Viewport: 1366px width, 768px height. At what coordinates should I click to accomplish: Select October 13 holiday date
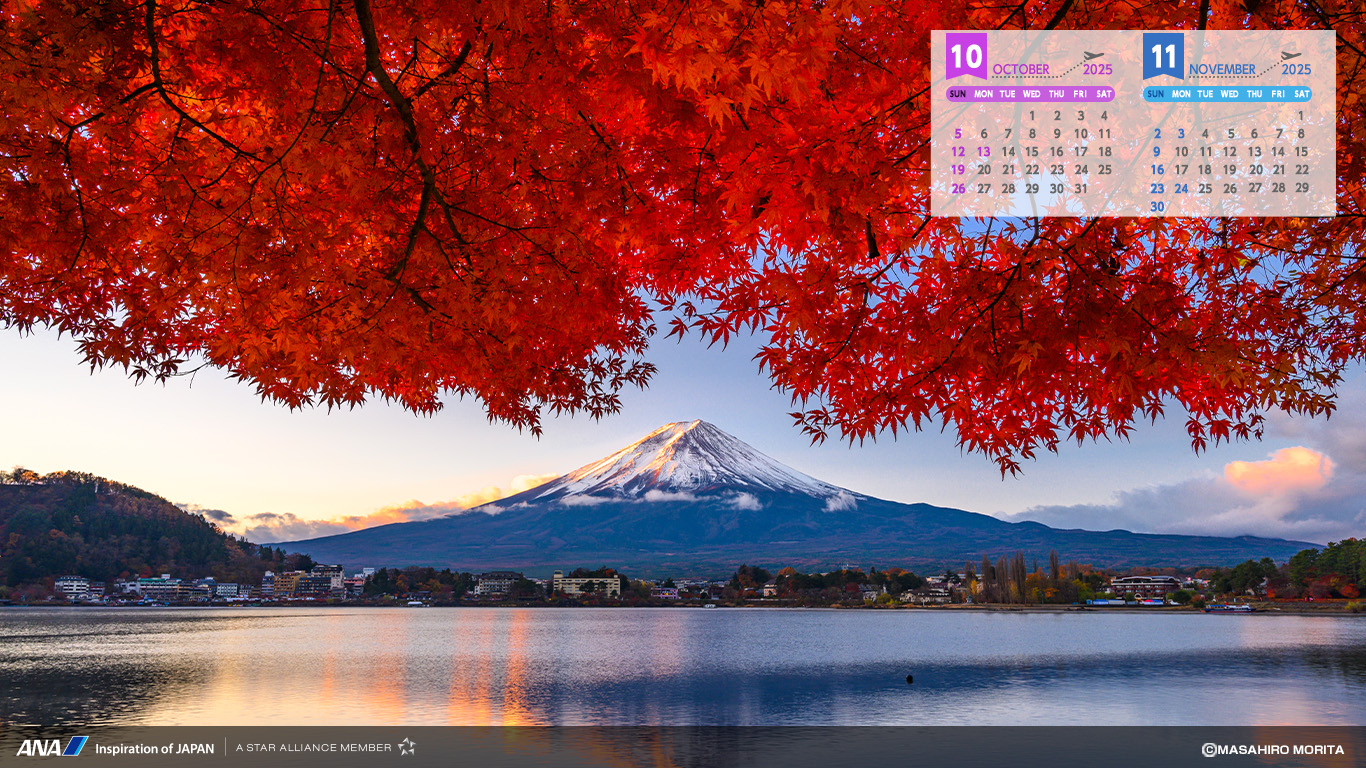pos(983,152)
